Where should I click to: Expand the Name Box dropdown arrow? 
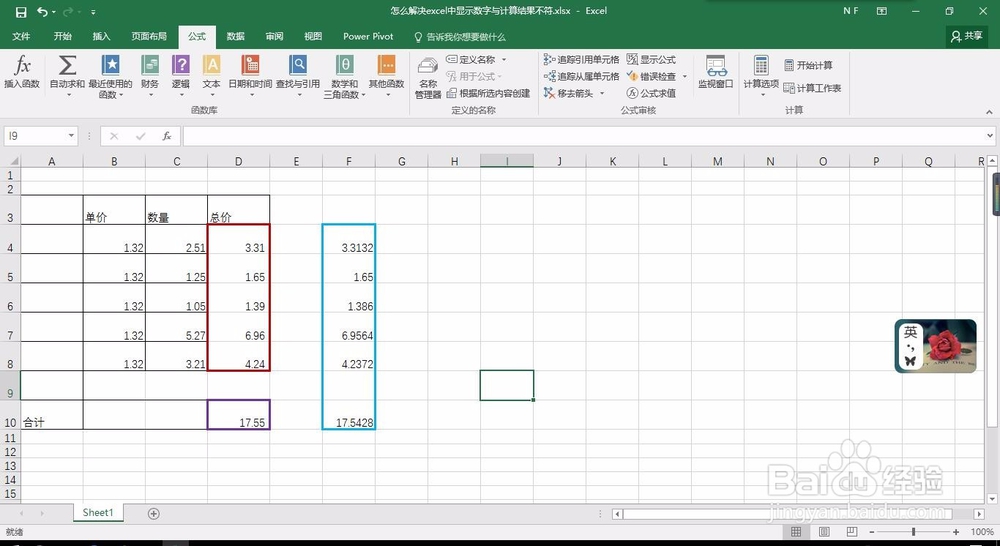[71, 136]
